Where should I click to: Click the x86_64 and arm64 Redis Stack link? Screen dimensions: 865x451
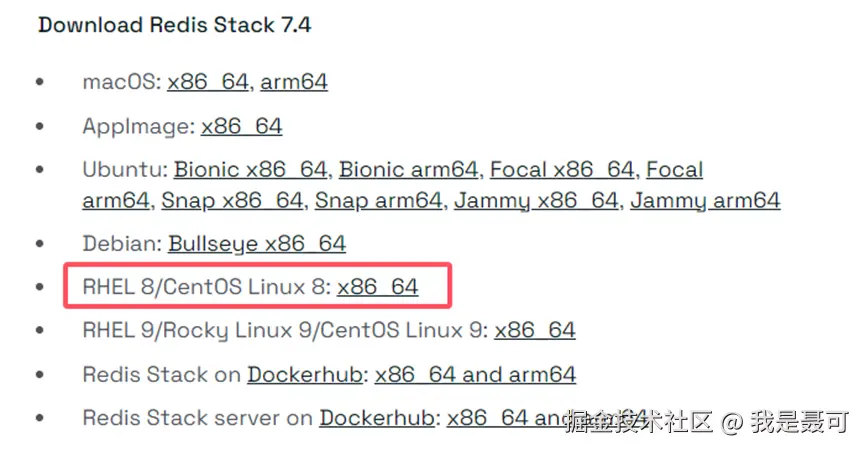(475, 375)
